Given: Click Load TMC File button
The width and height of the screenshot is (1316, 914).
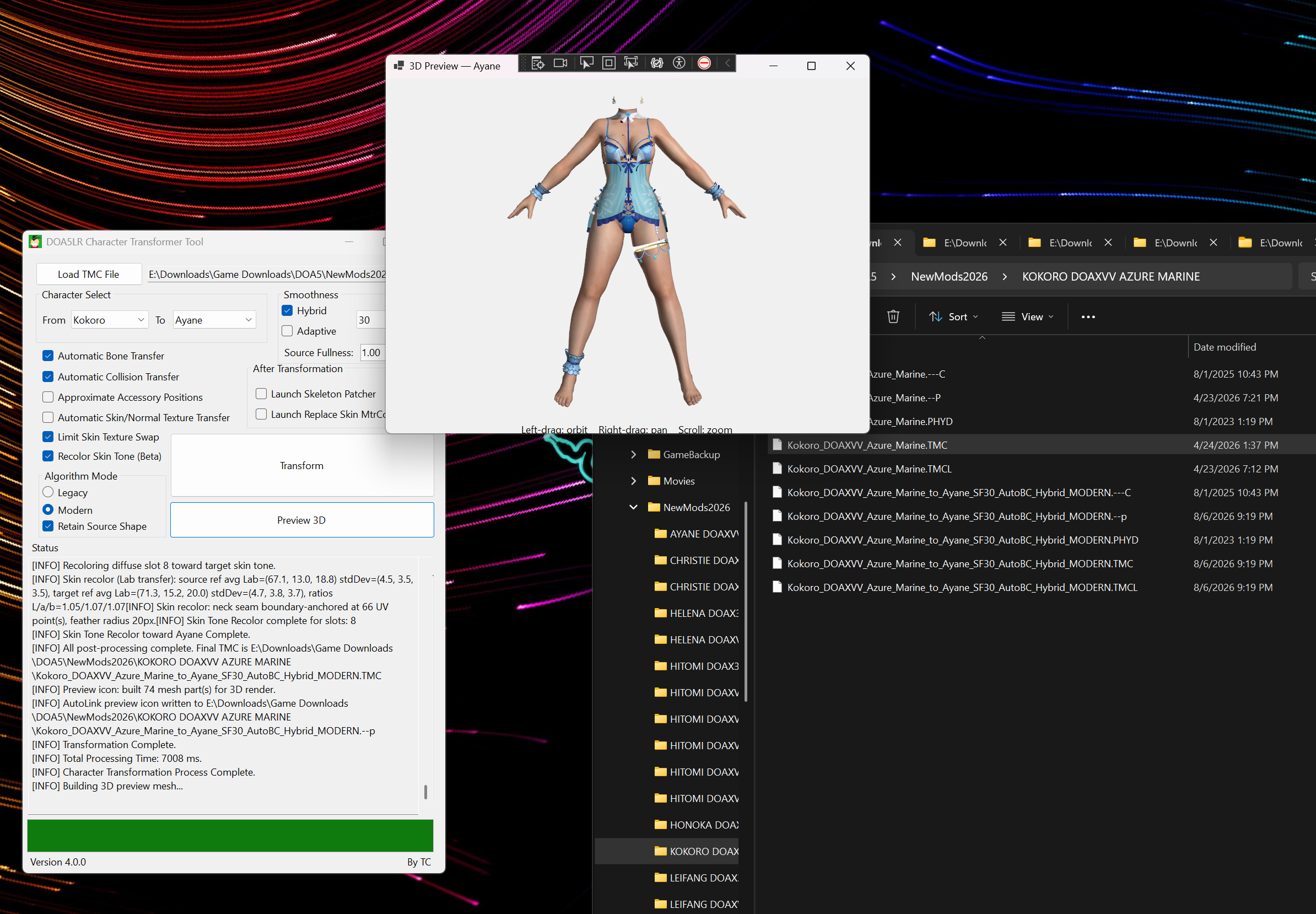Looking at the screenshot, I should pyautogui.click(x=89, y=274).
